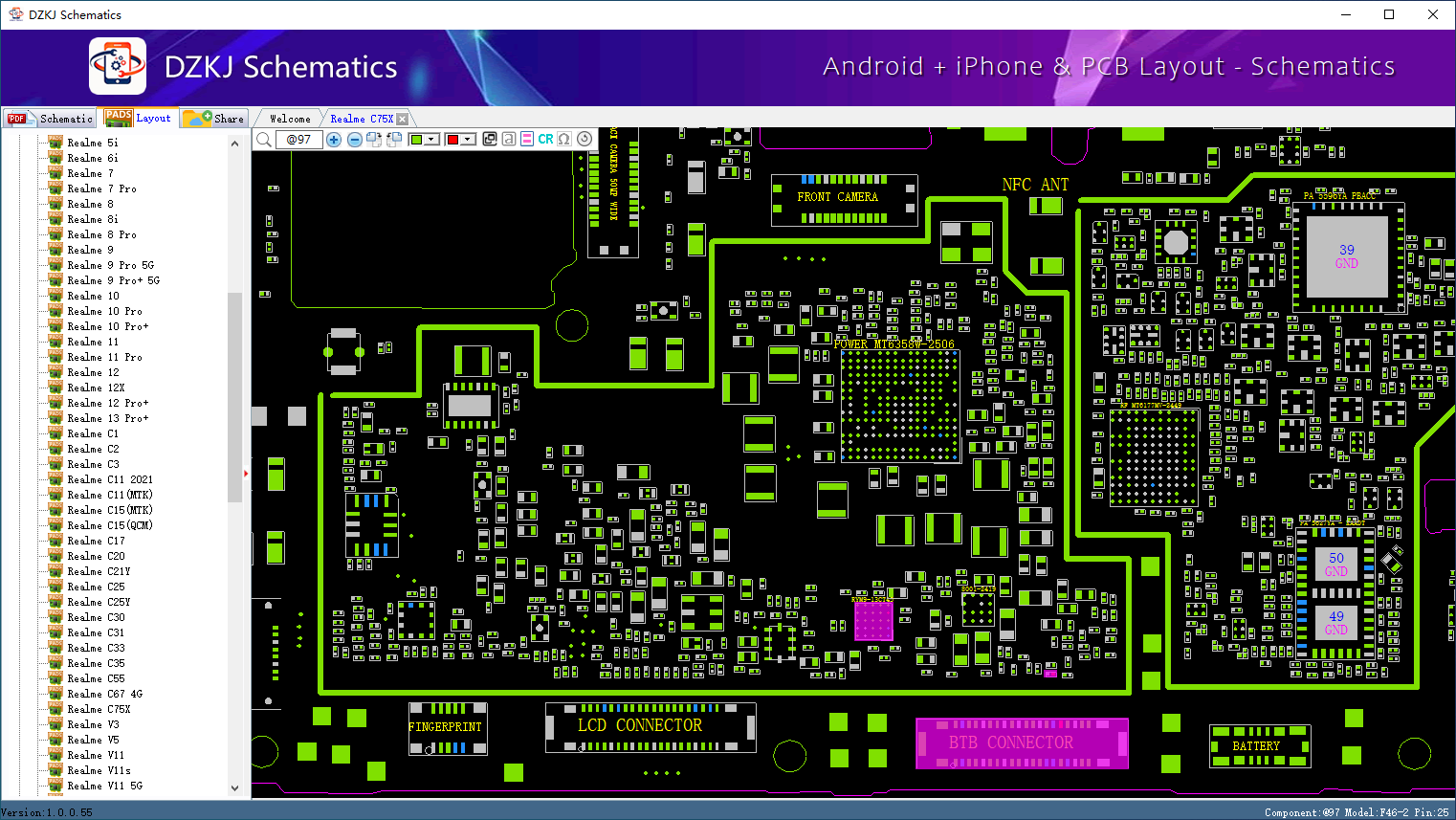Click the BATTERY connector on the board
Screen dimensions: 1456x820
pyautogui.click(x=1260, y=746)
